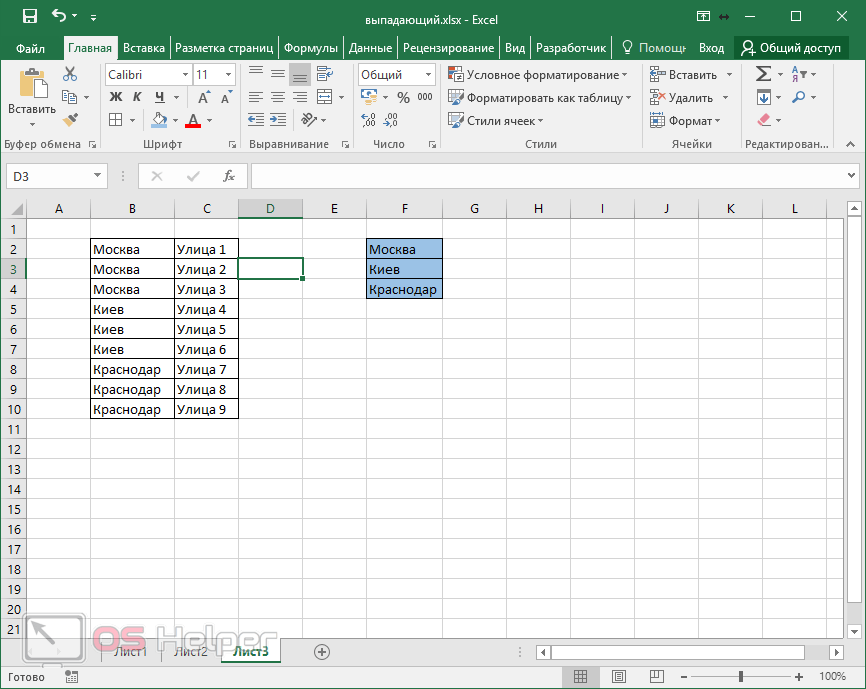Click the Format Painter brush icon

click(x=70, y=120)
